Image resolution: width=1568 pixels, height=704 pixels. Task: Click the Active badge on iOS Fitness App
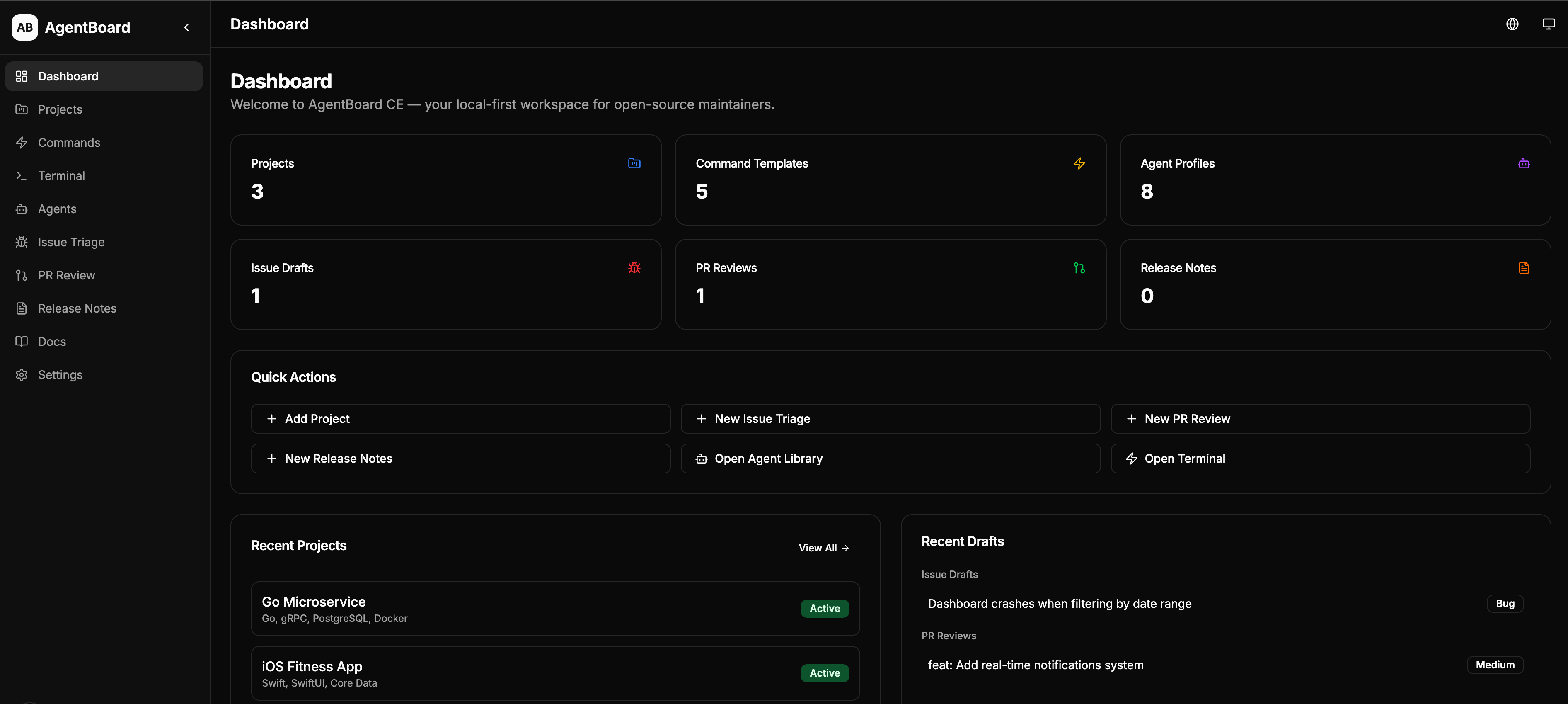pos(824,673)
